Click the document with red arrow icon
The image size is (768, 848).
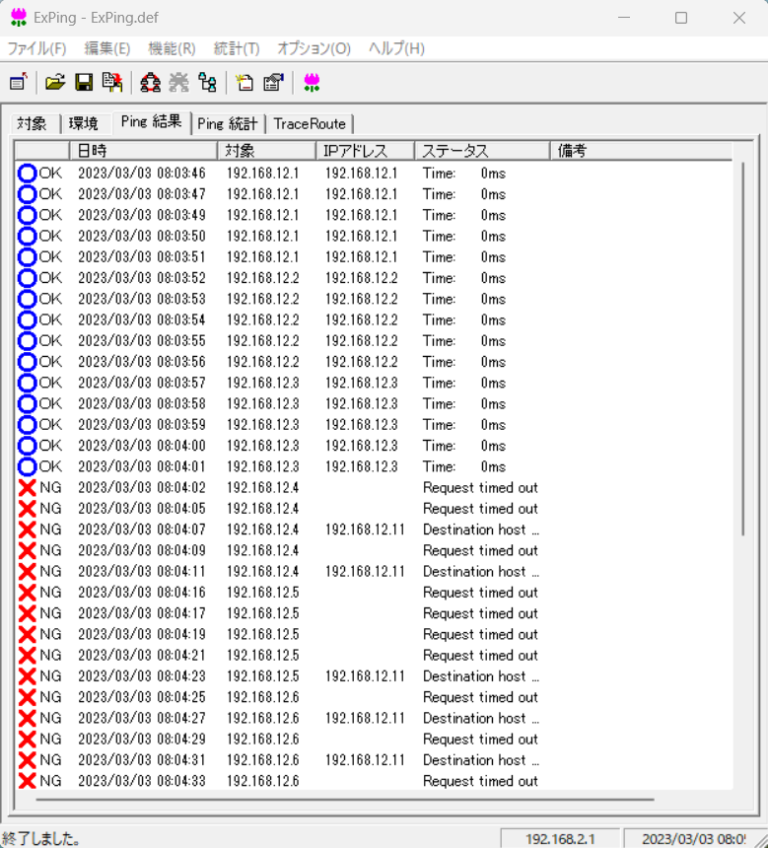coord(112,82)
